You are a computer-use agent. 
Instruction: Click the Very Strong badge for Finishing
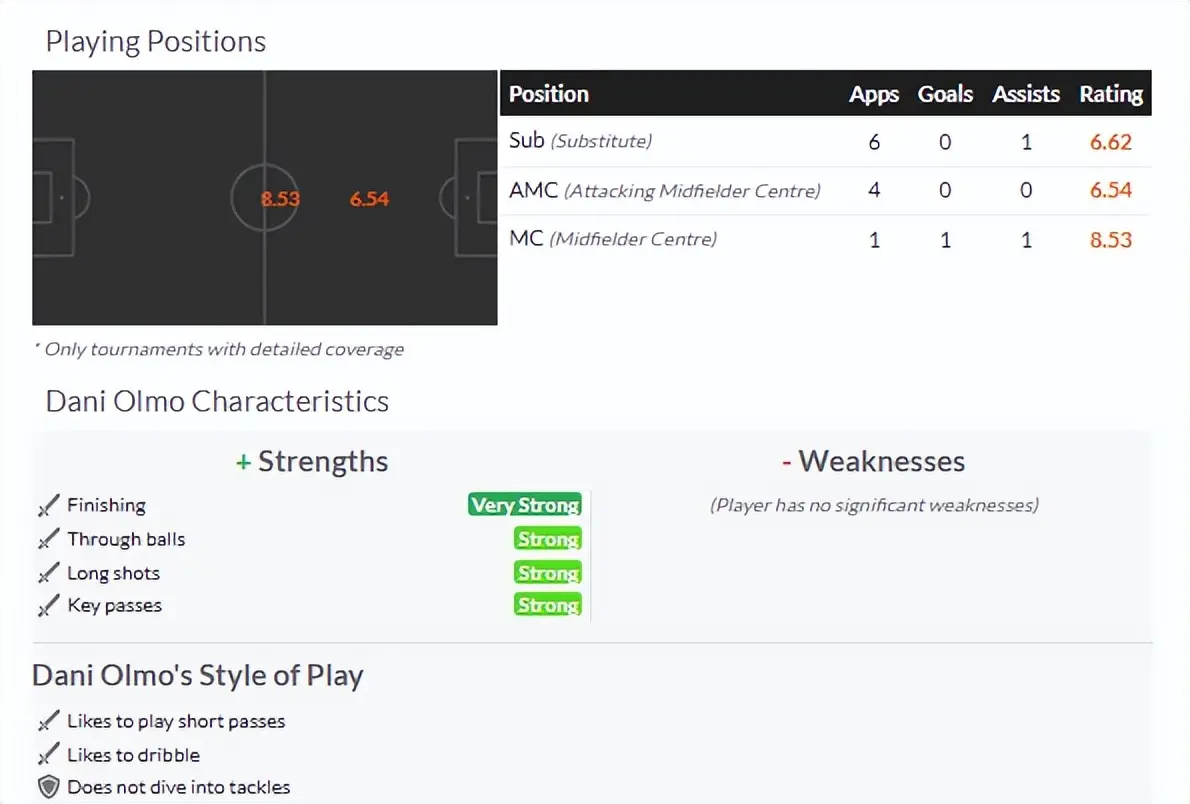524,505
